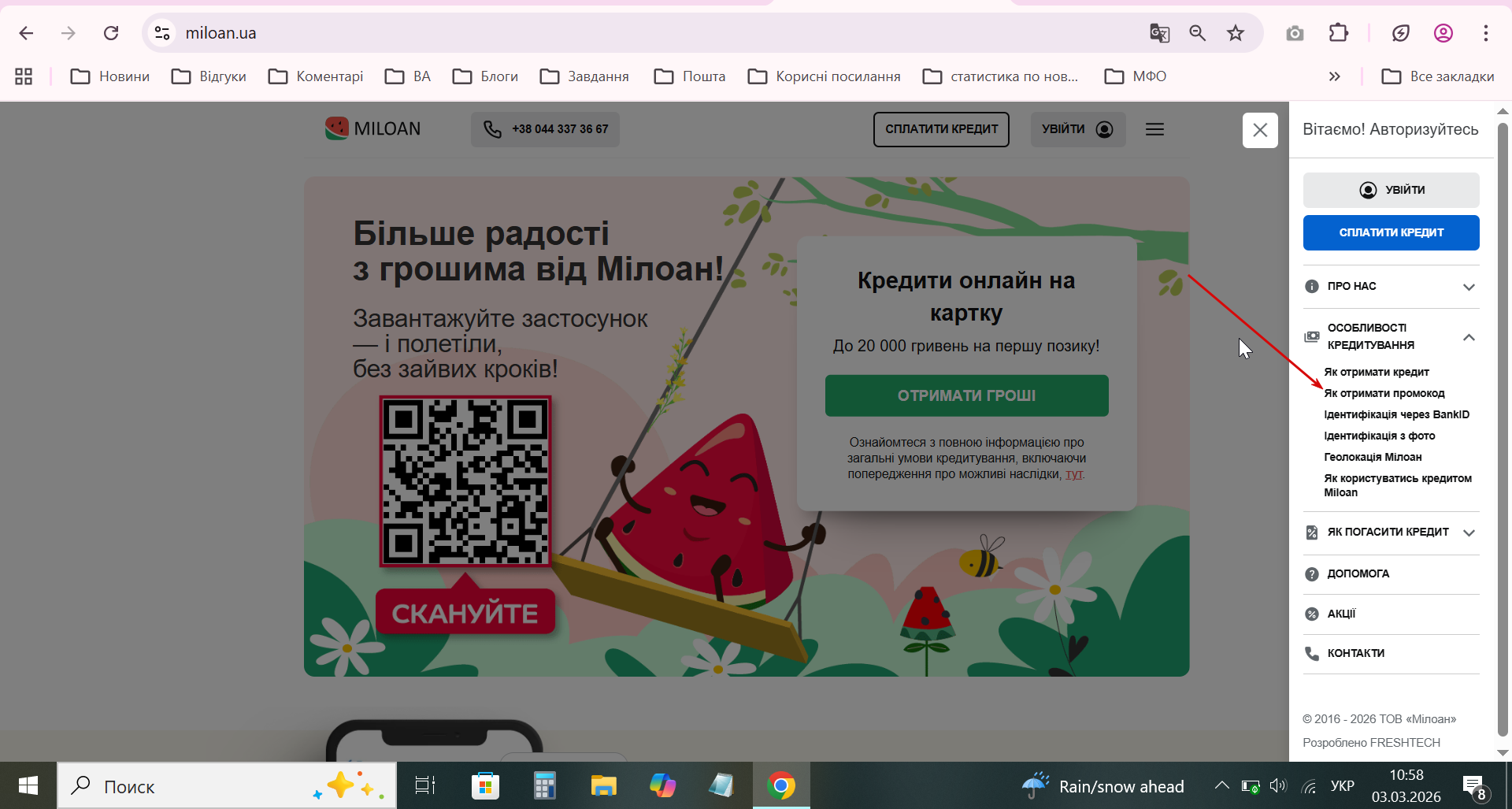This screenshot has height=809, width=1512.
Task: Open Ідентифікація через BankID menu item
Action: click(x=1397, y=414)
